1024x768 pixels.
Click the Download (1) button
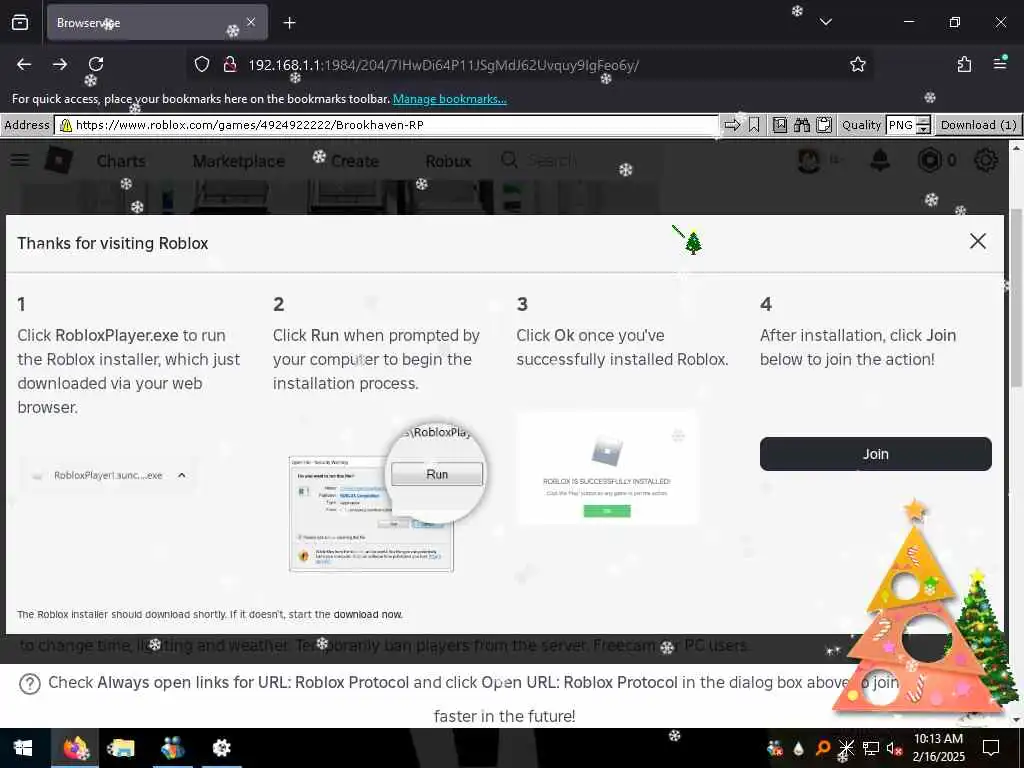(978, 125)
